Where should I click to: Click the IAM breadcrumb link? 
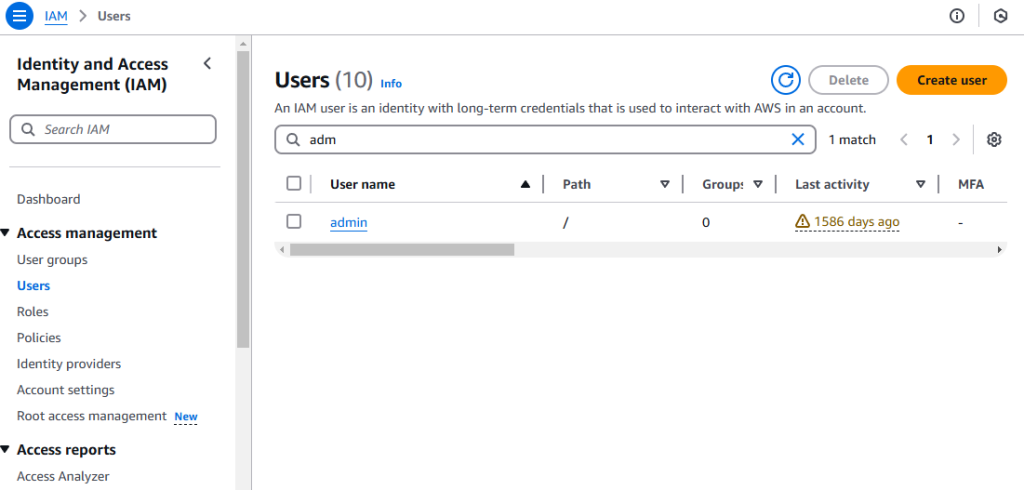[56, 16]
